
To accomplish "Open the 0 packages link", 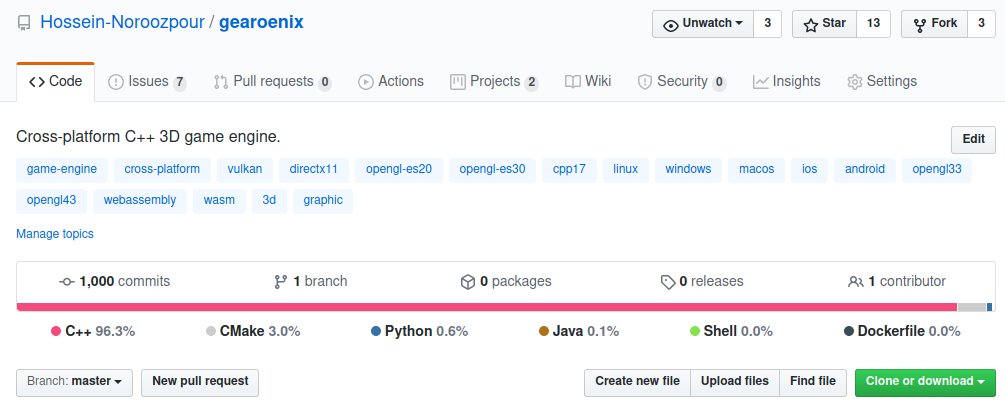I will 506,281.
